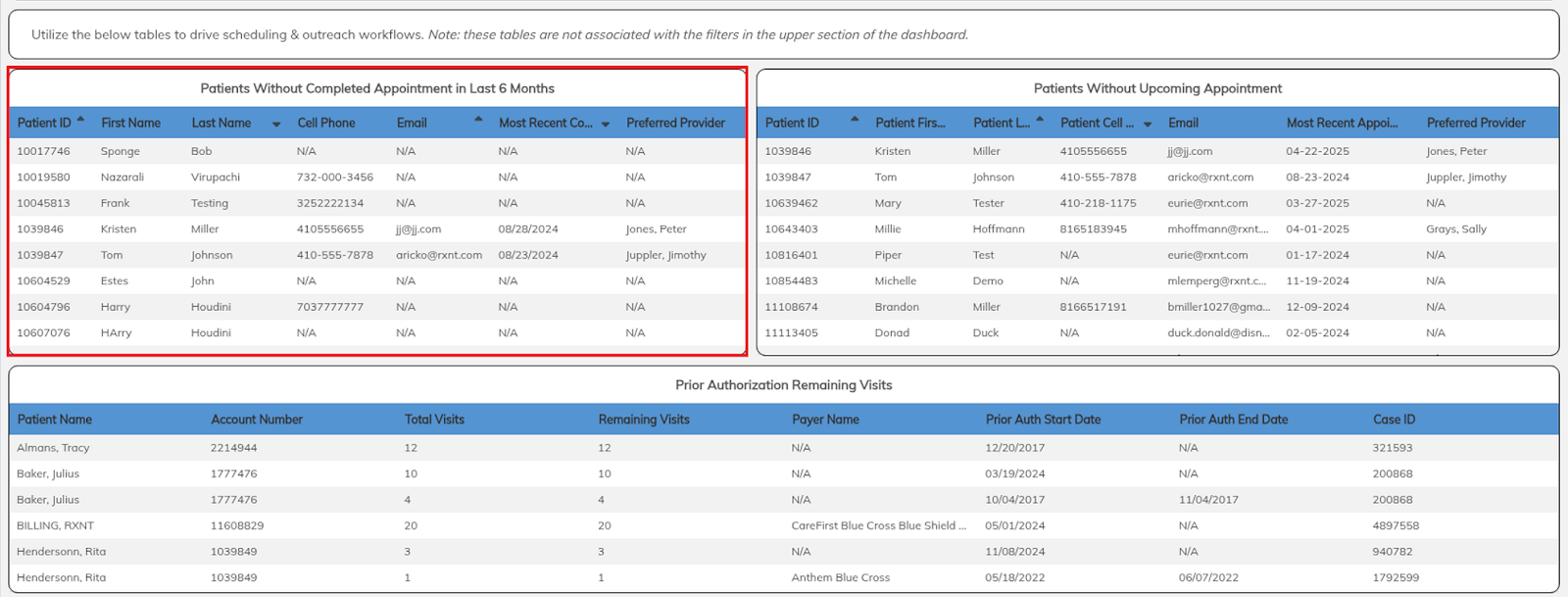Click patient name Almans, Tracy
Image resolution: width=1568 pixels, height=597 pixels.
[x=53, y=448]
